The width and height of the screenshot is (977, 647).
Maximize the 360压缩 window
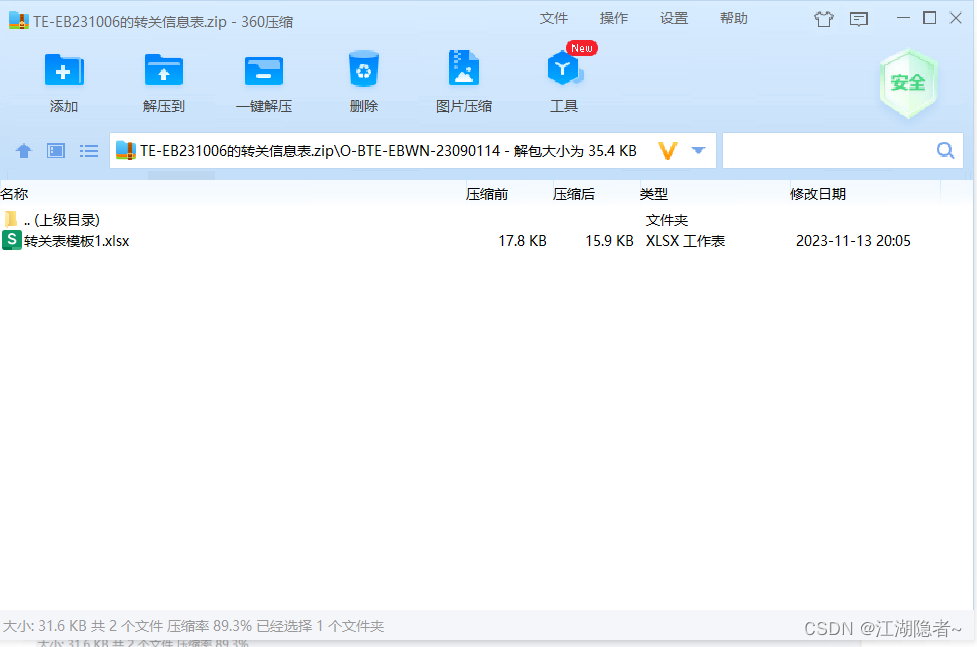point(929,18)
